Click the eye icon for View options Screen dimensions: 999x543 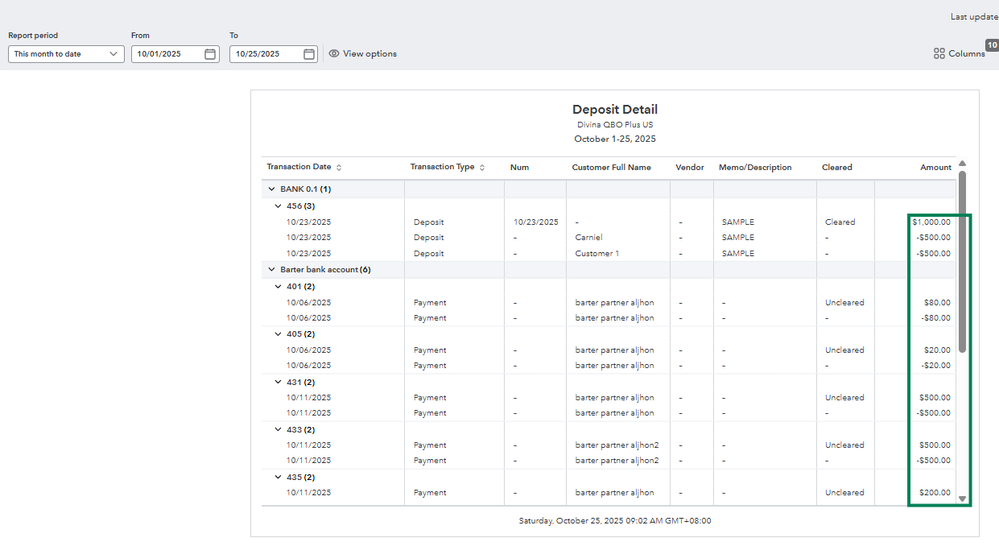334,54
